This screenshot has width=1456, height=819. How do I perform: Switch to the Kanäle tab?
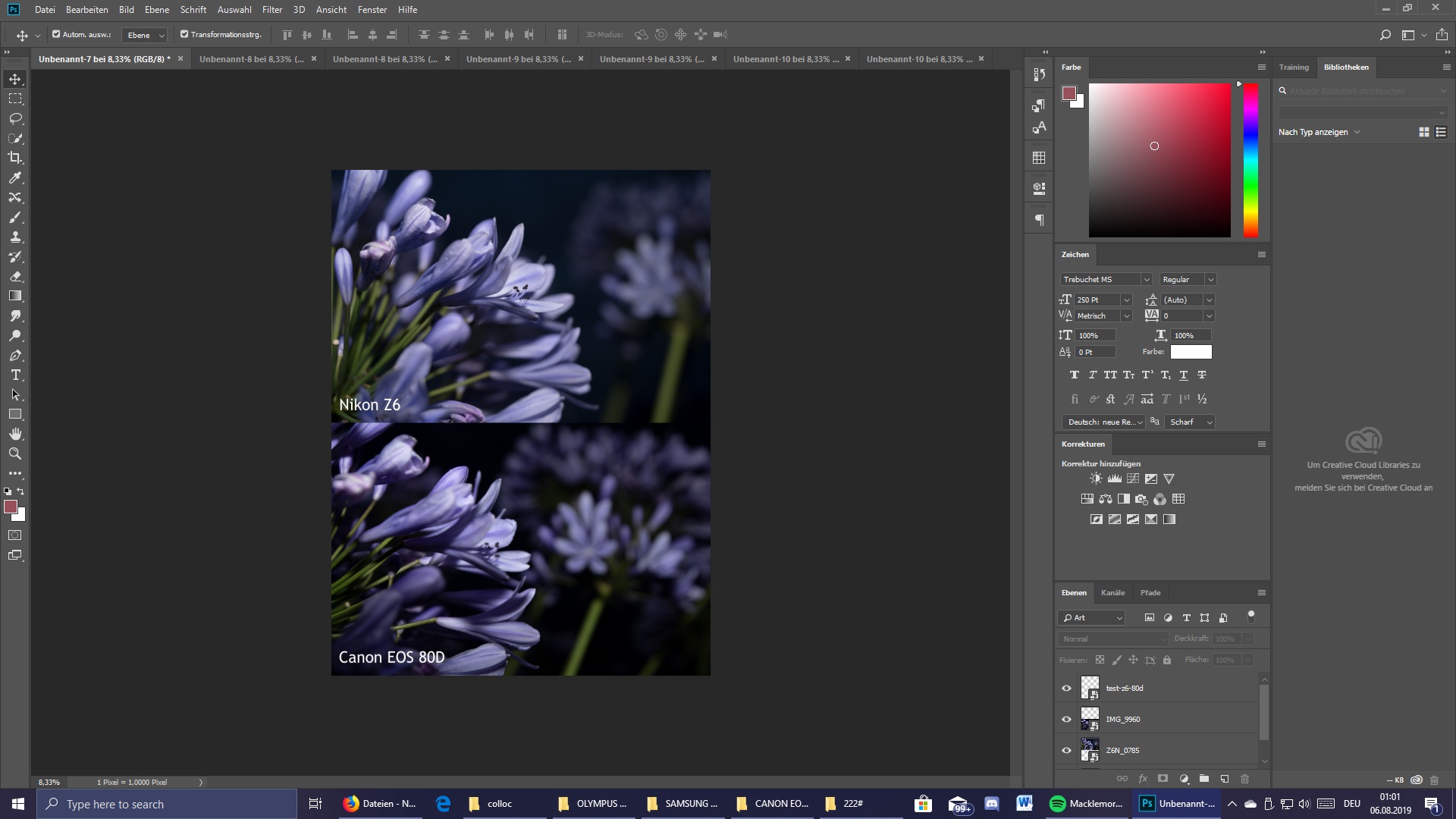[1112, 592]
